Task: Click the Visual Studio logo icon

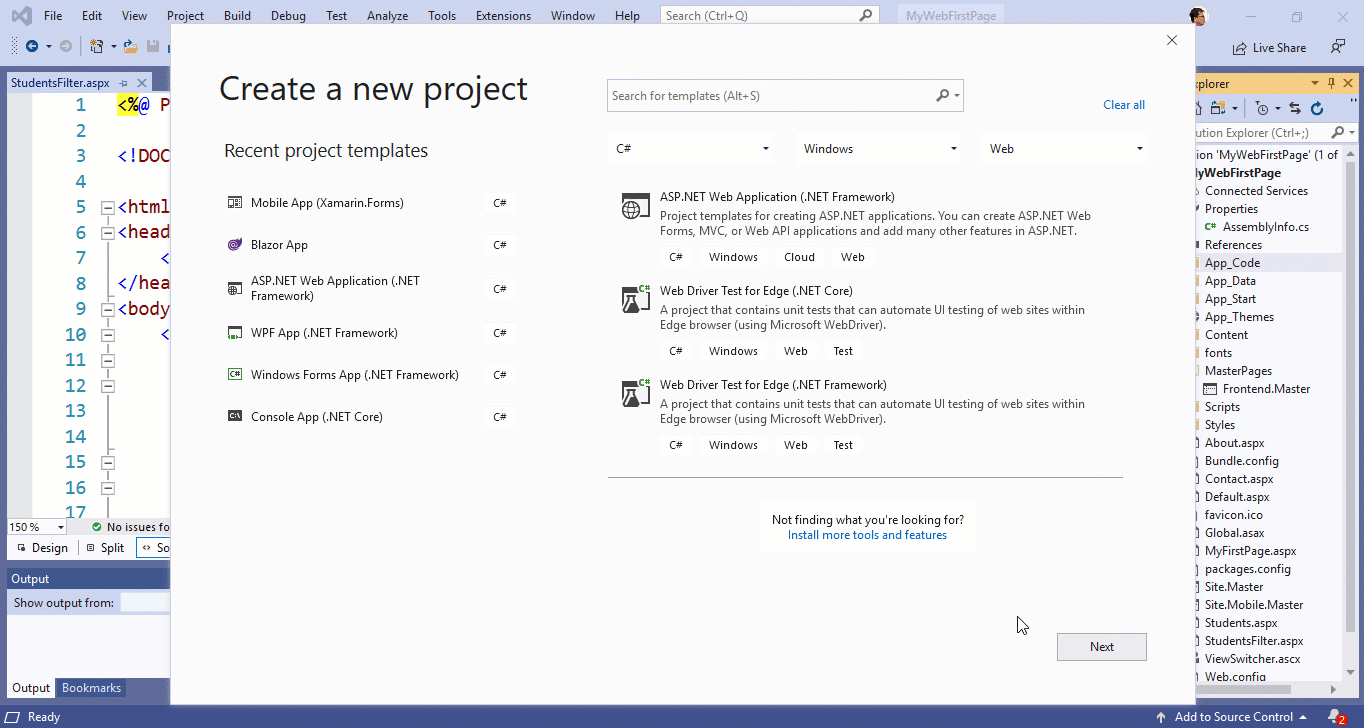Action: 20,16
